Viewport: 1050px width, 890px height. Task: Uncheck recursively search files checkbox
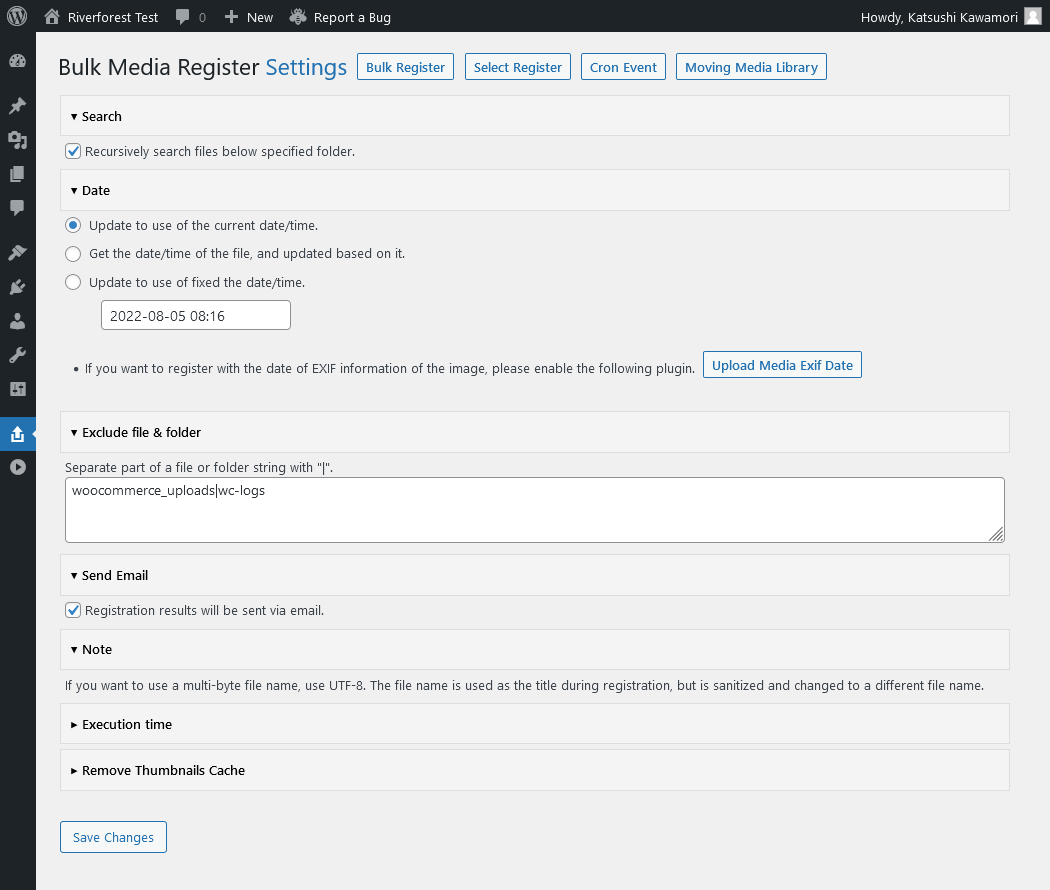(73, 152)
